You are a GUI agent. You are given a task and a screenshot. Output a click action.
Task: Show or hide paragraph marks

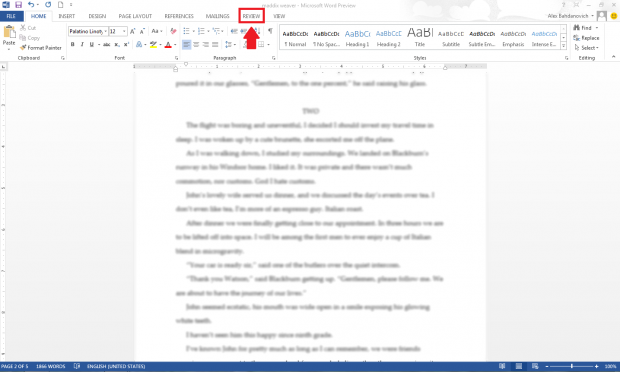(270, 31)
